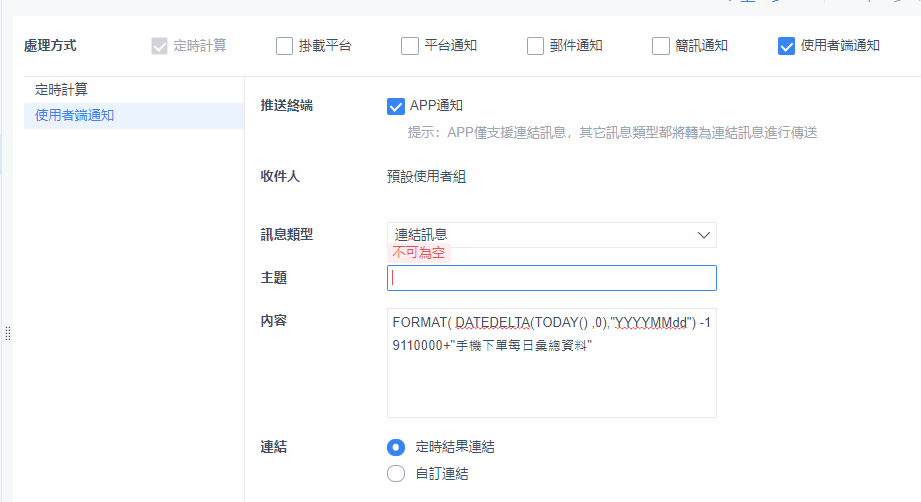Tick the 簡訊通知 checkbox
The height and width of the screenshot is (502, 921).
point(661,45)
